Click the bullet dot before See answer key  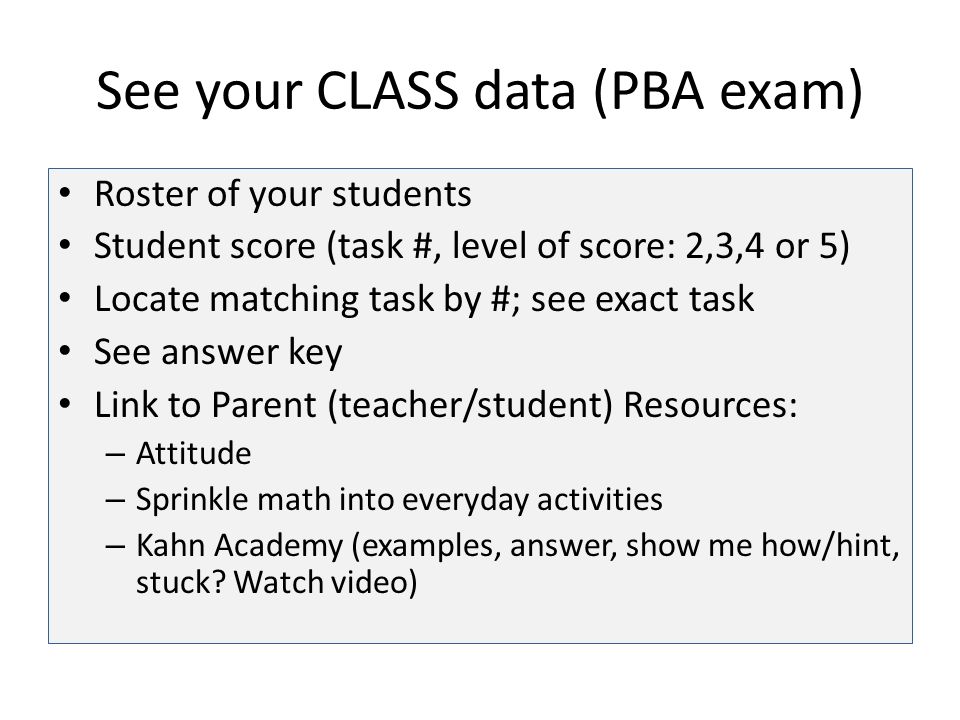pos(65,352)
